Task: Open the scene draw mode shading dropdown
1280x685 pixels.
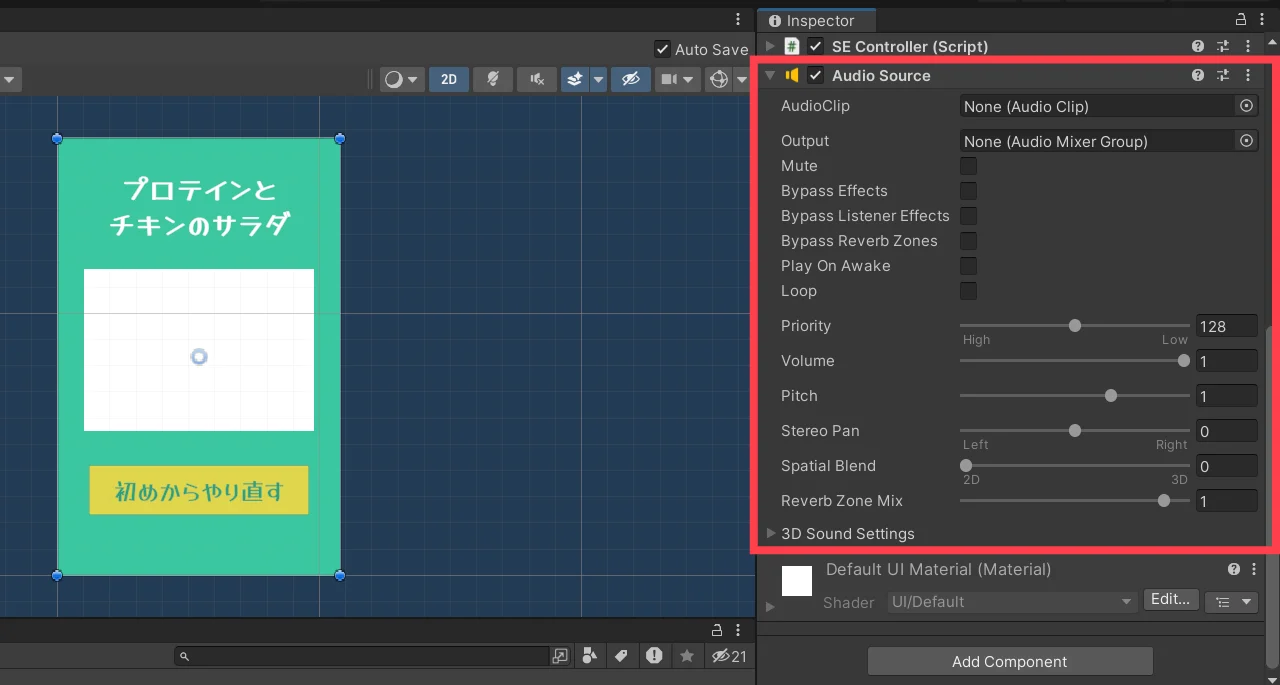Action: [403, 79]
